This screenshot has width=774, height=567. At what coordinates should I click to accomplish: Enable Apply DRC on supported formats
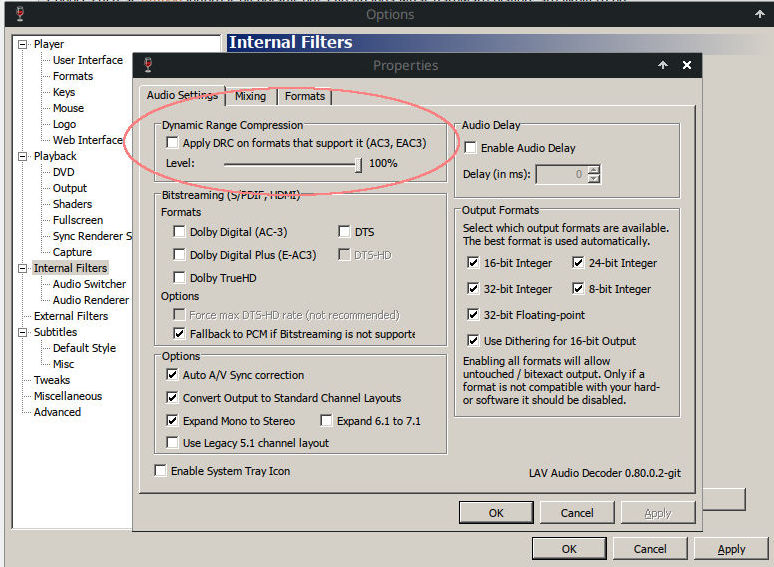pyautogui.click(x=172, y=143)
